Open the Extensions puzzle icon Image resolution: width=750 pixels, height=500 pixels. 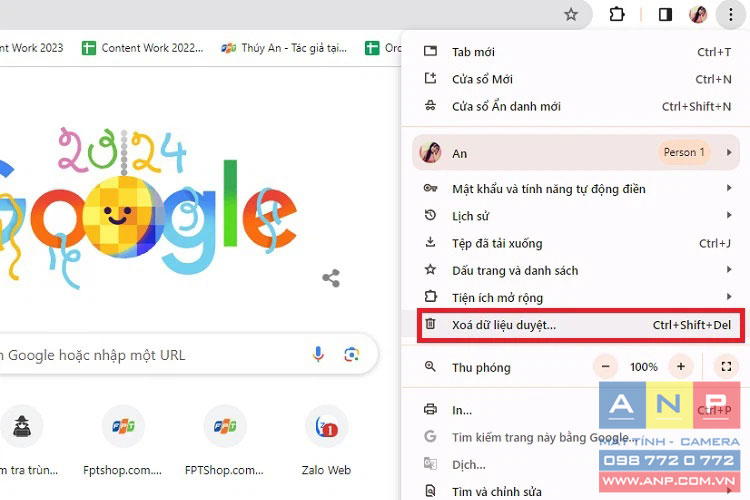click(617, 14)
